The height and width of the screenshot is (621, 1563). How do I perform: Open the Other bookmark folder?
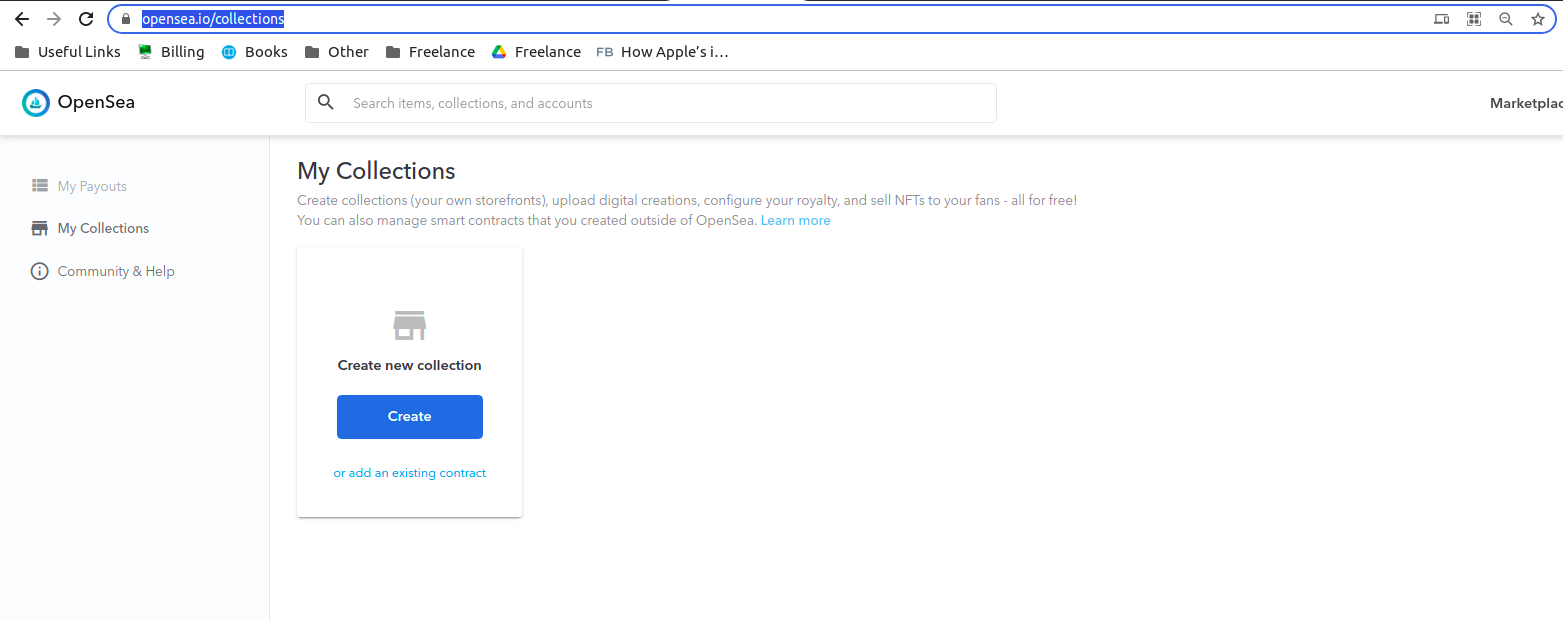(x=337, y=52)
